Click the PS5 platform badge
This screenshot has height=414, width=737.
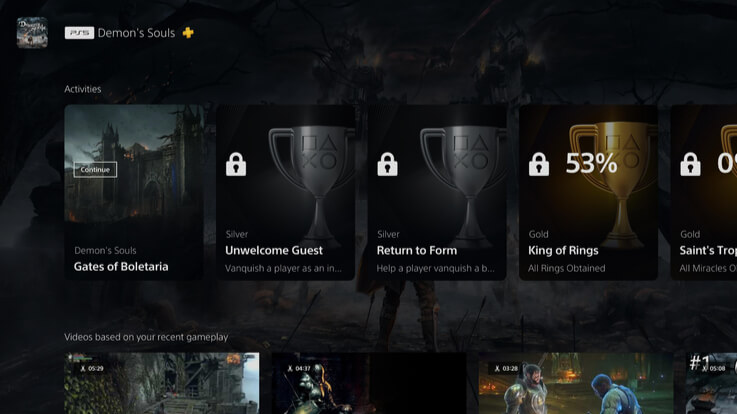pos(79,33)
